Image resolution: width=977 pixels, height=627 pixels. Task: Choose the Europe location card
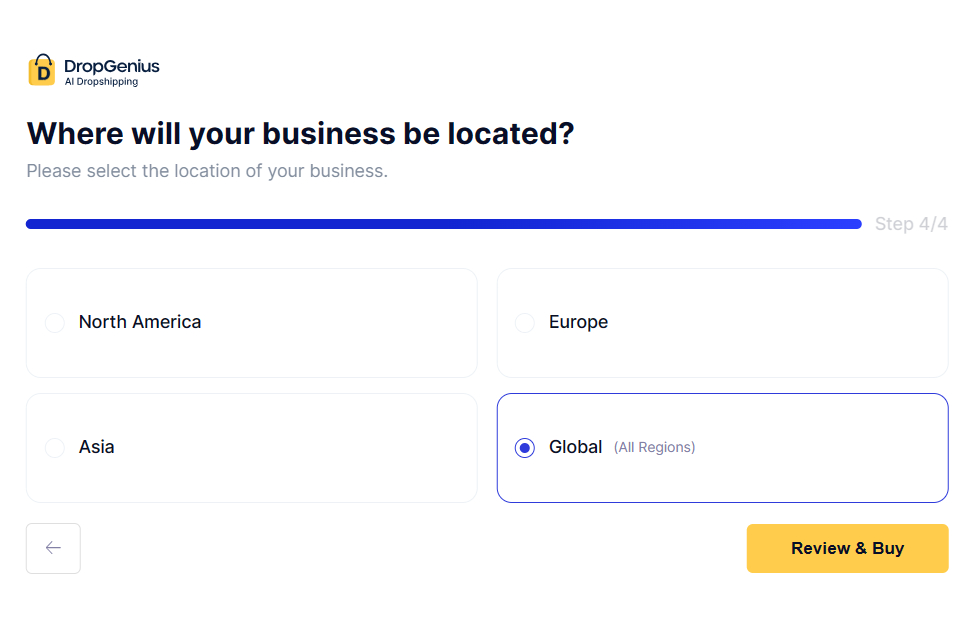722,322
